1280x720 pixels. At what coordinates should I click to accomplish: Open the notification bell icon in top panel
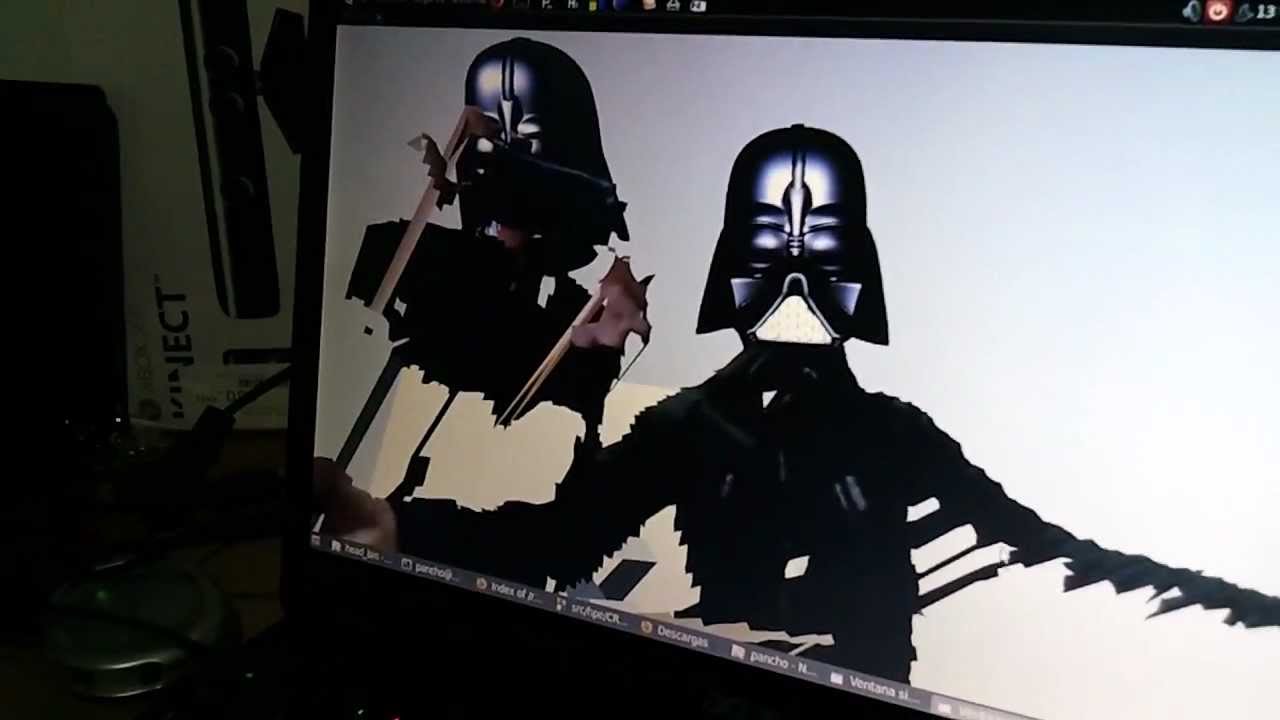point(1243,12)
